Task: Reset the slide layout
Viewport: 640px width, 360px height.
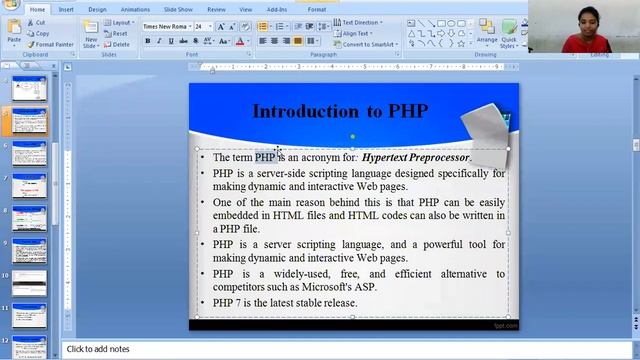Action: coord(116,33)
